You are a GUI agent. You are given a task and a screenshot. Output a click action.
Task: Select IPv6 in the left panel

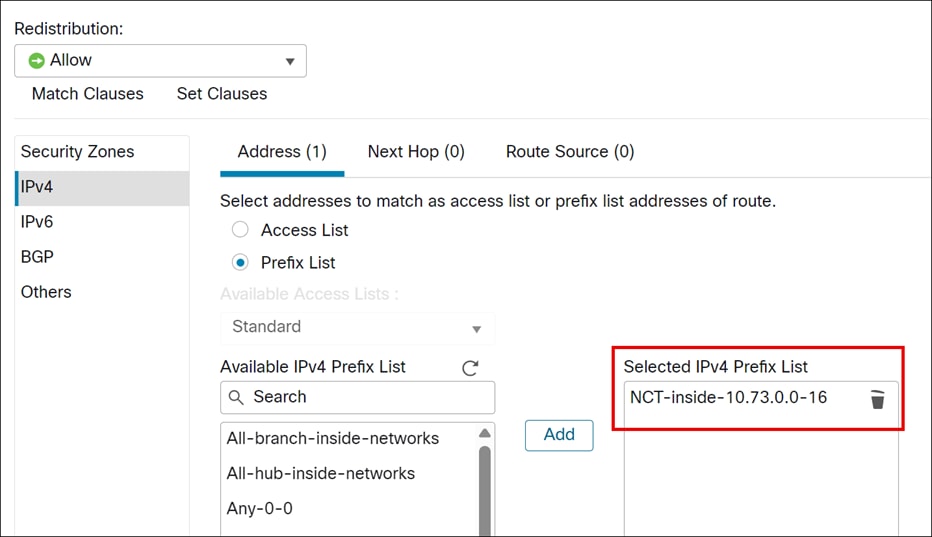(x=38, y=222)
